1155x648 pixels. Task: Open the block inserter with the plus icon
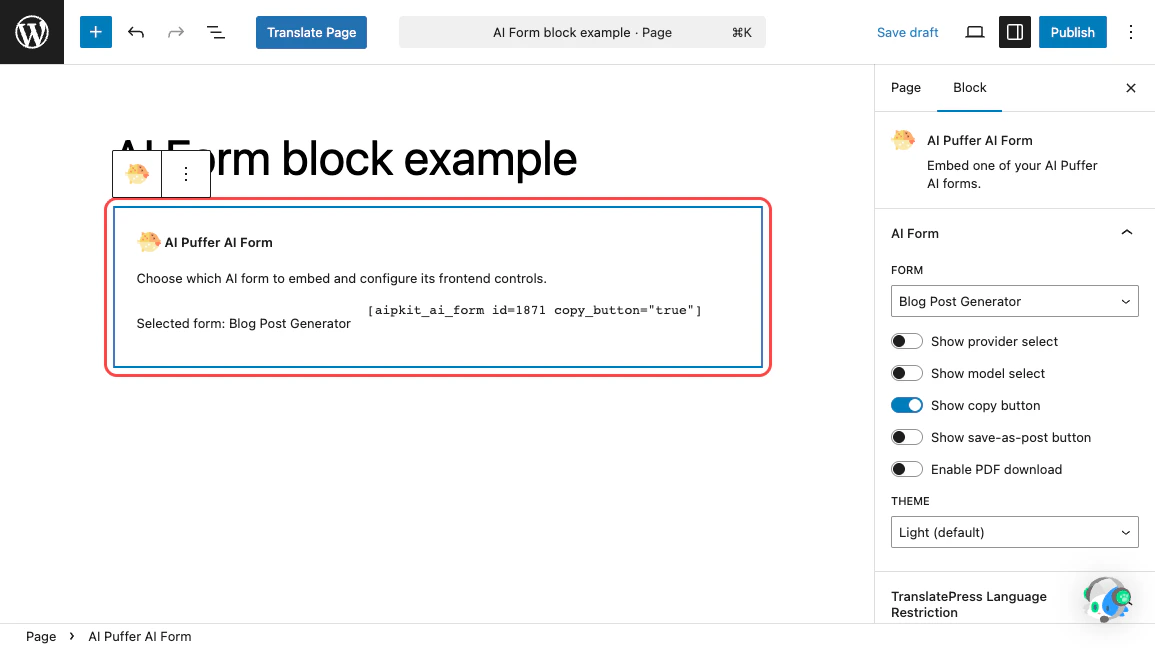pyautogui.click(x=95, y=31)
